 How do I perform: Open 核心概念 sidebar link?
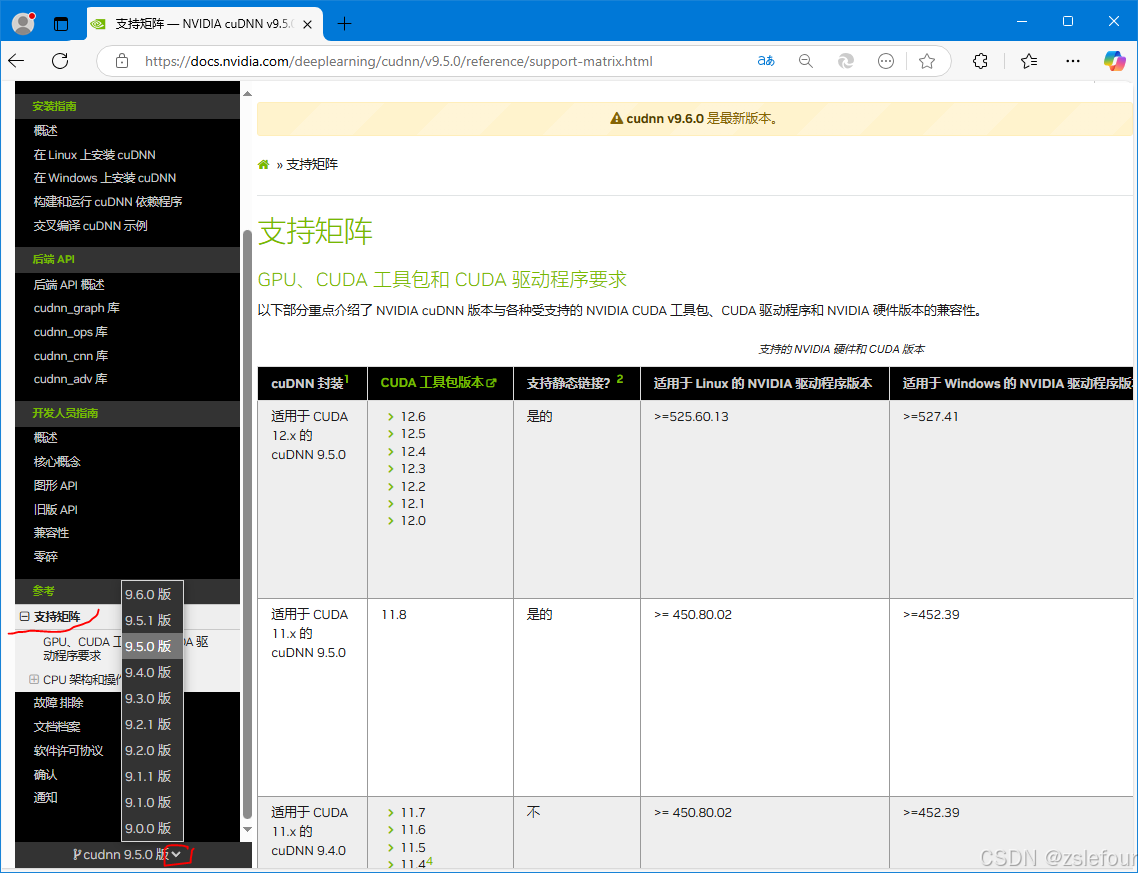pos(57,462)
